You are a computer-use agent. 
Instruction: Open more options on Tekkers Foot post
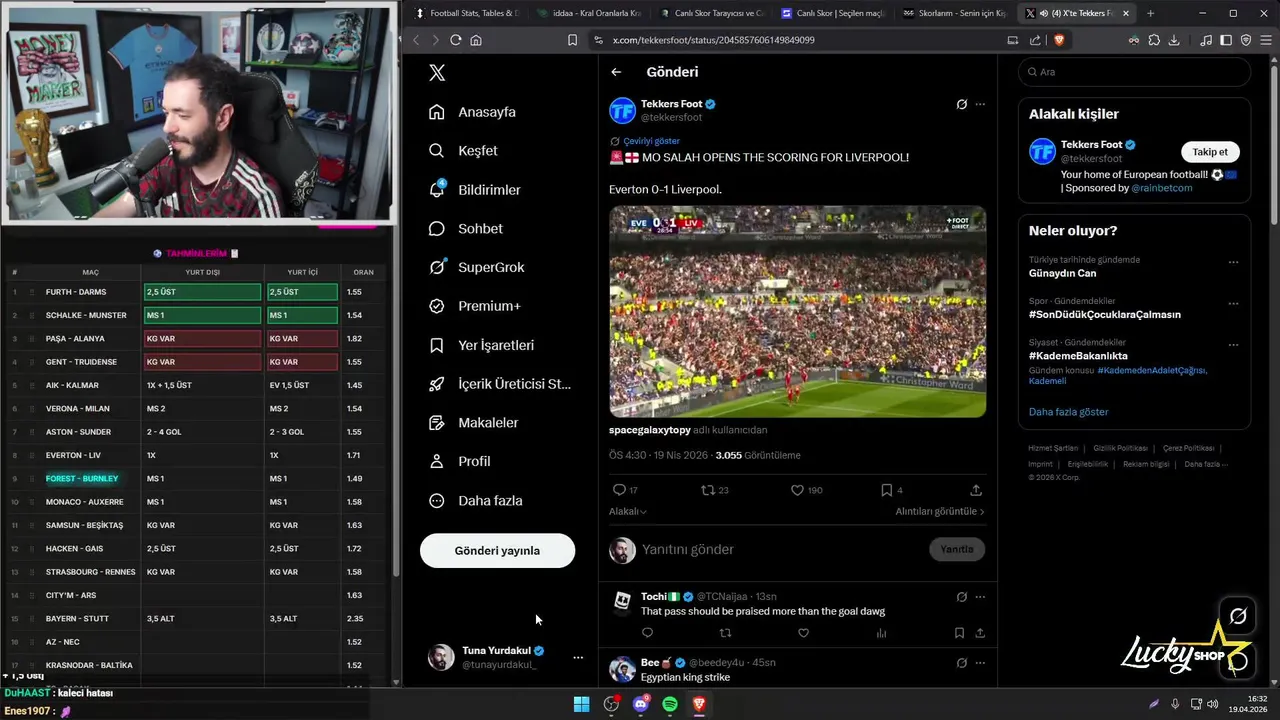(980, 104)
